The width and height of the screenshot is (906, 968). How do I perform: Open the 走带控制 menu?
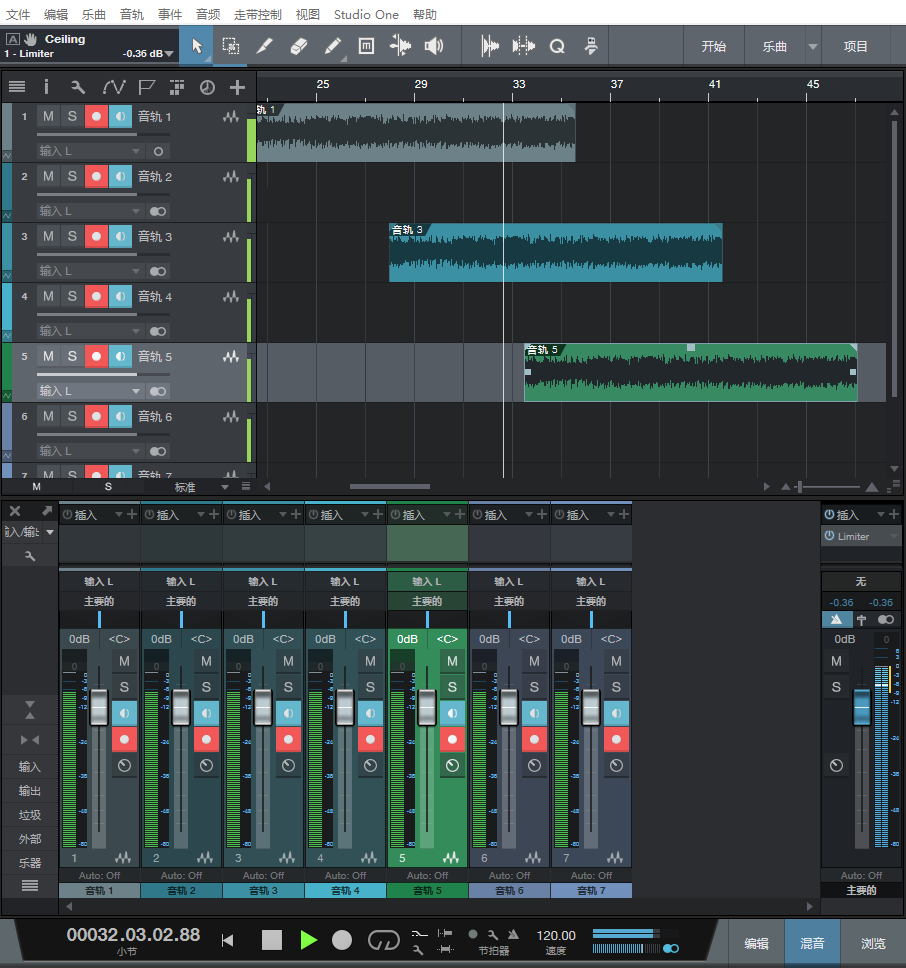click(x=258, y=14)
